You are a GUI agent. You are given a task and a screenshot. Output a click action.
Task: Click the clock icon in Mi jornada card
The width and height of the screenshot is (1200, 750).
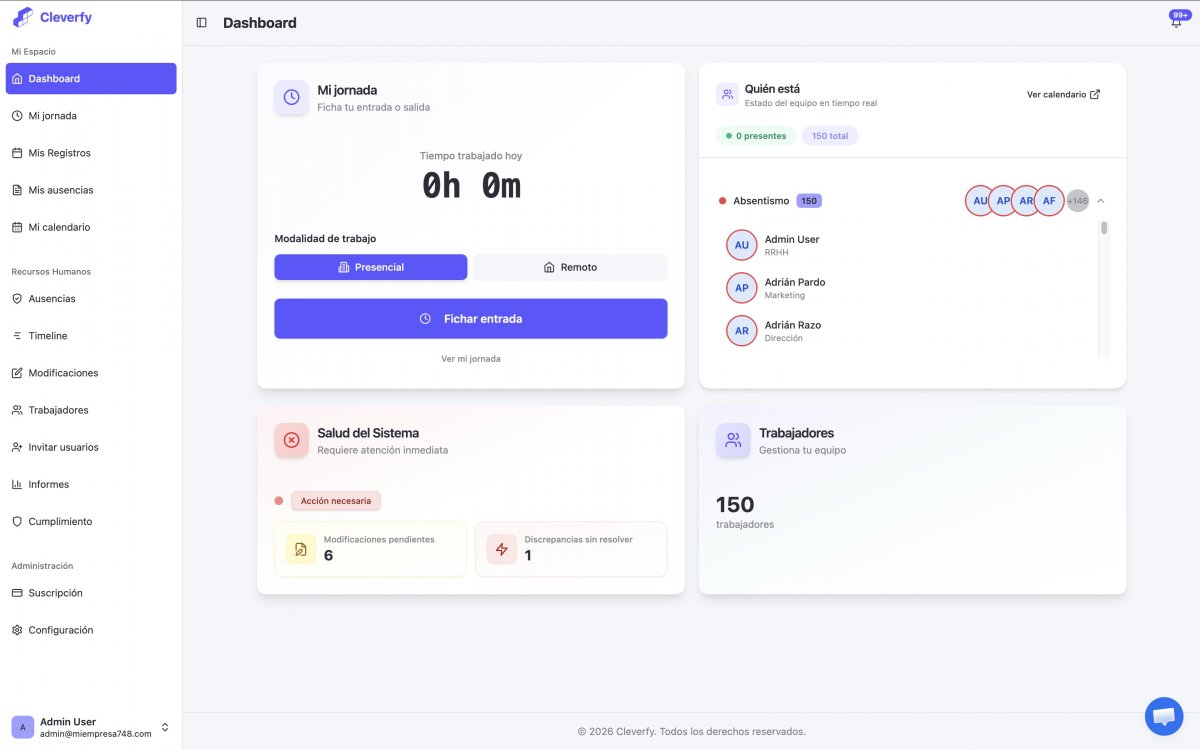click(291, 97)
